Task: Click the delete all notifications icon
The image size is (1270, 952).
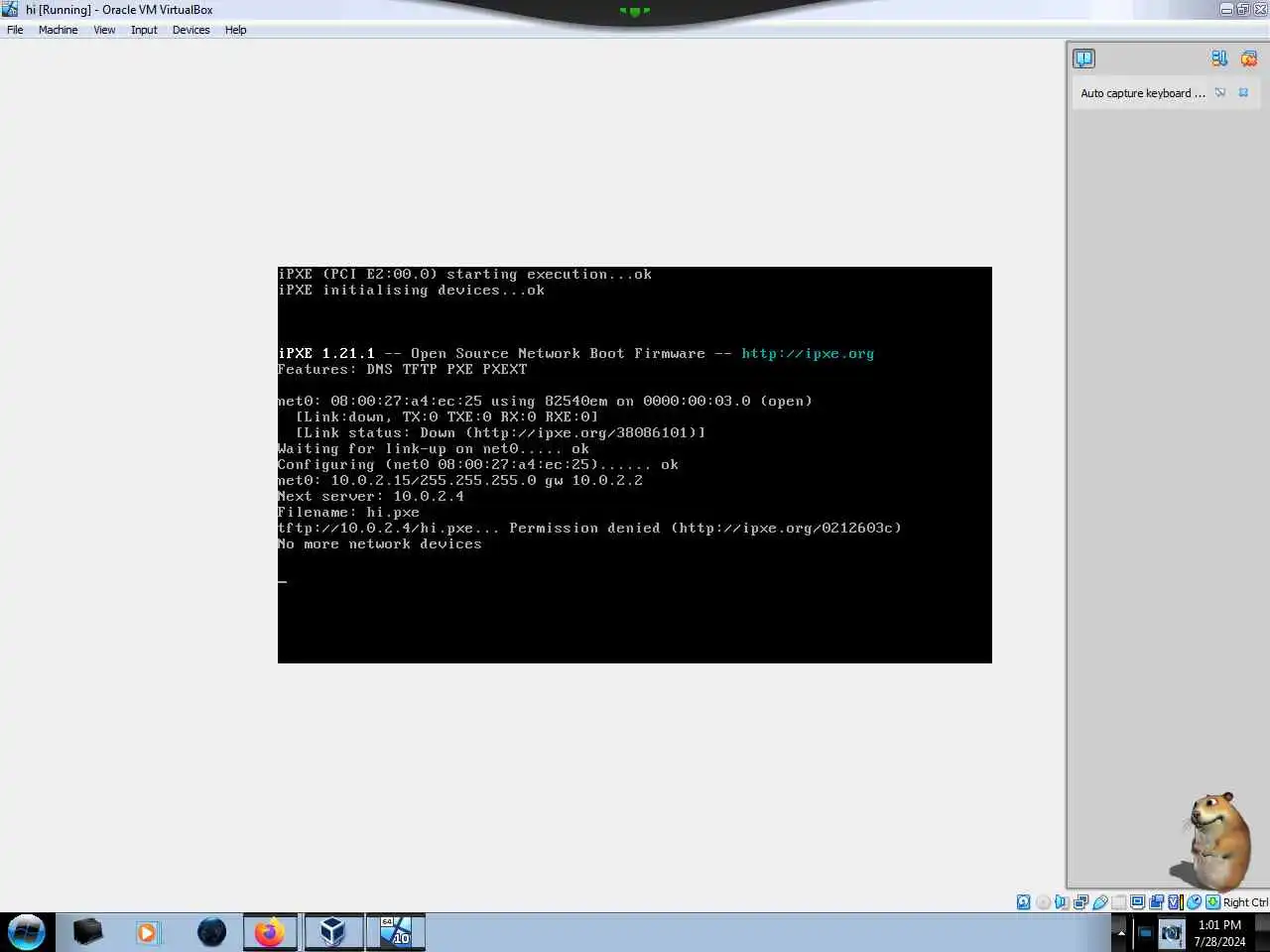Action: pos(1249,59)
